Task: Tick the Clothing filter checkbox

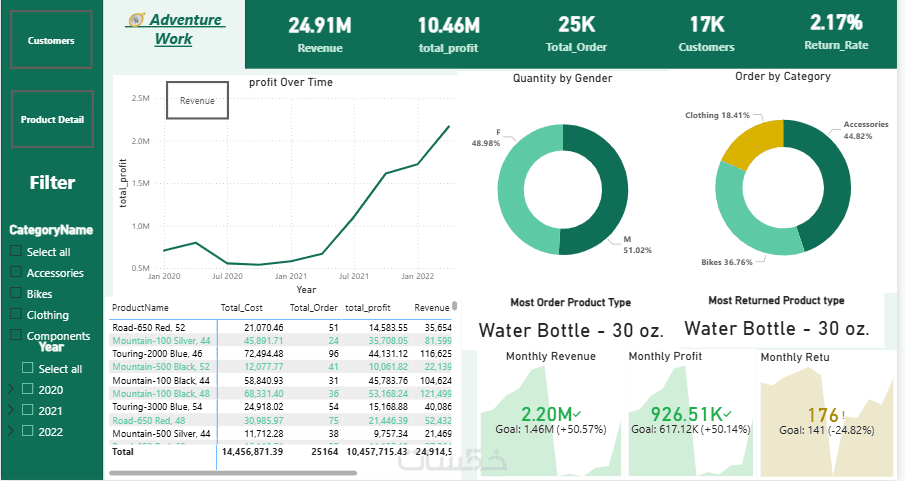Action: coord(16,314)
